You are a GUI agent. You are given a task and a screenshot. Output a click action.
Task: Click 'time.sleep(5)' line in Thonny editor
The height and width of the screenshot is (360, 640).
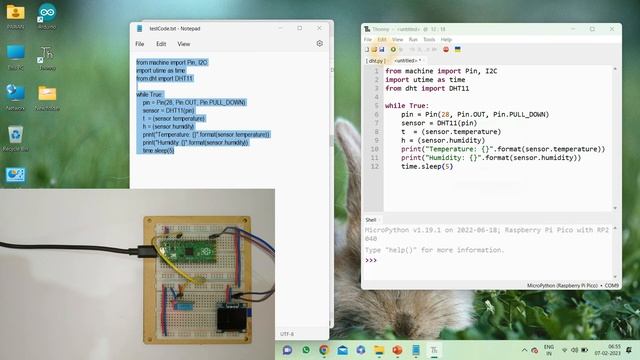point(427,167)
